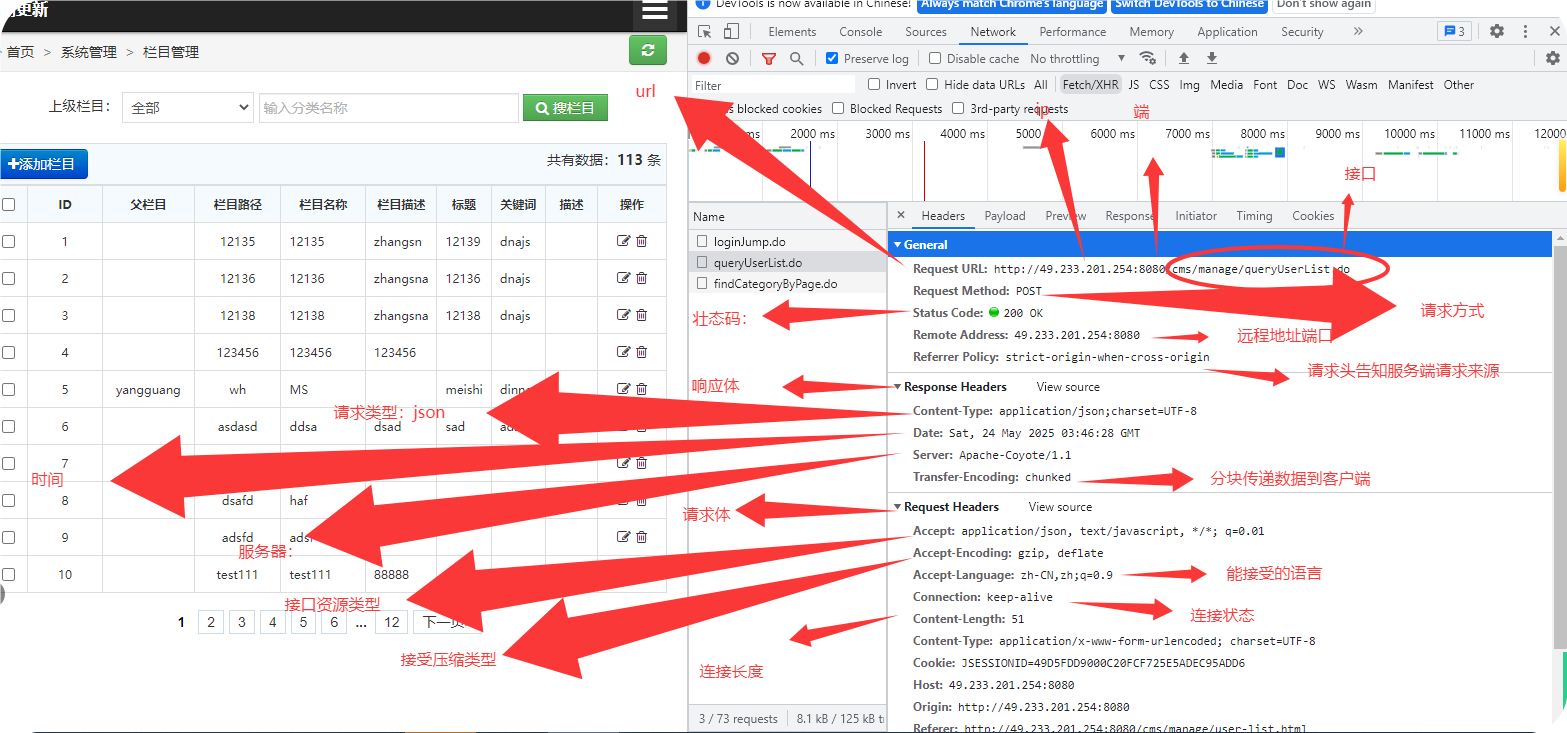Open the Cookies tab of the request
Image resolution: width=1567 pixels, height=733 pixels.
pyautogui.click(x=1313, y=216)
